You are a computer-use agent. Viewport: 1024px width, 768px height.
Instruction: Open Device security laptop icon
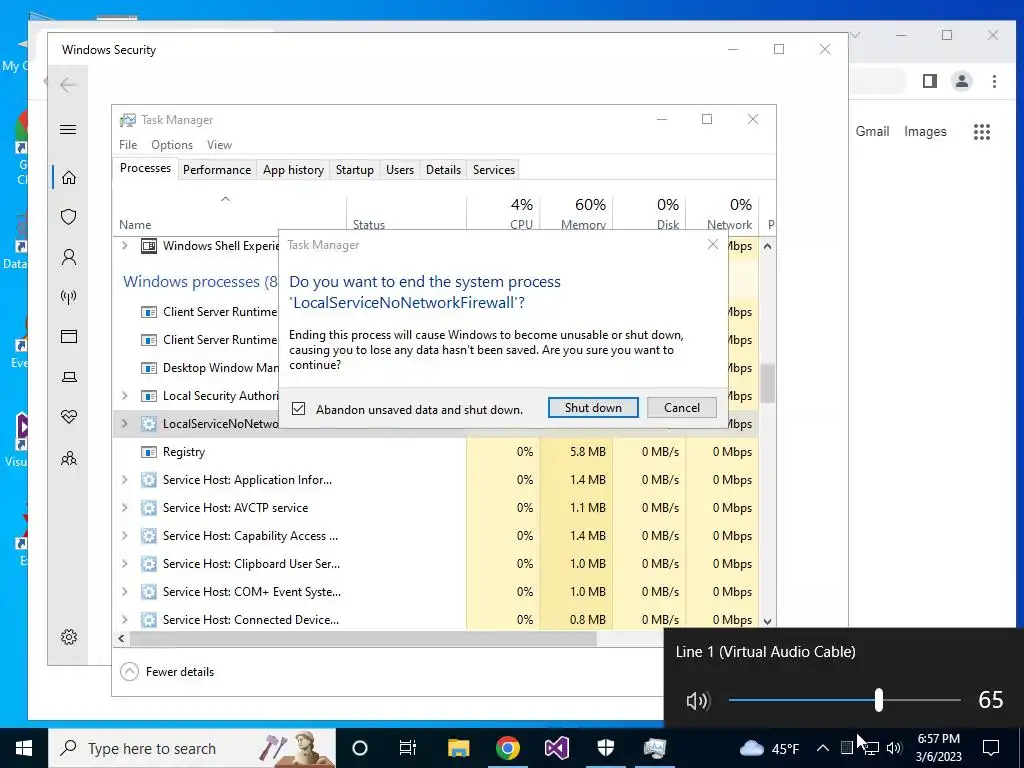69,377
